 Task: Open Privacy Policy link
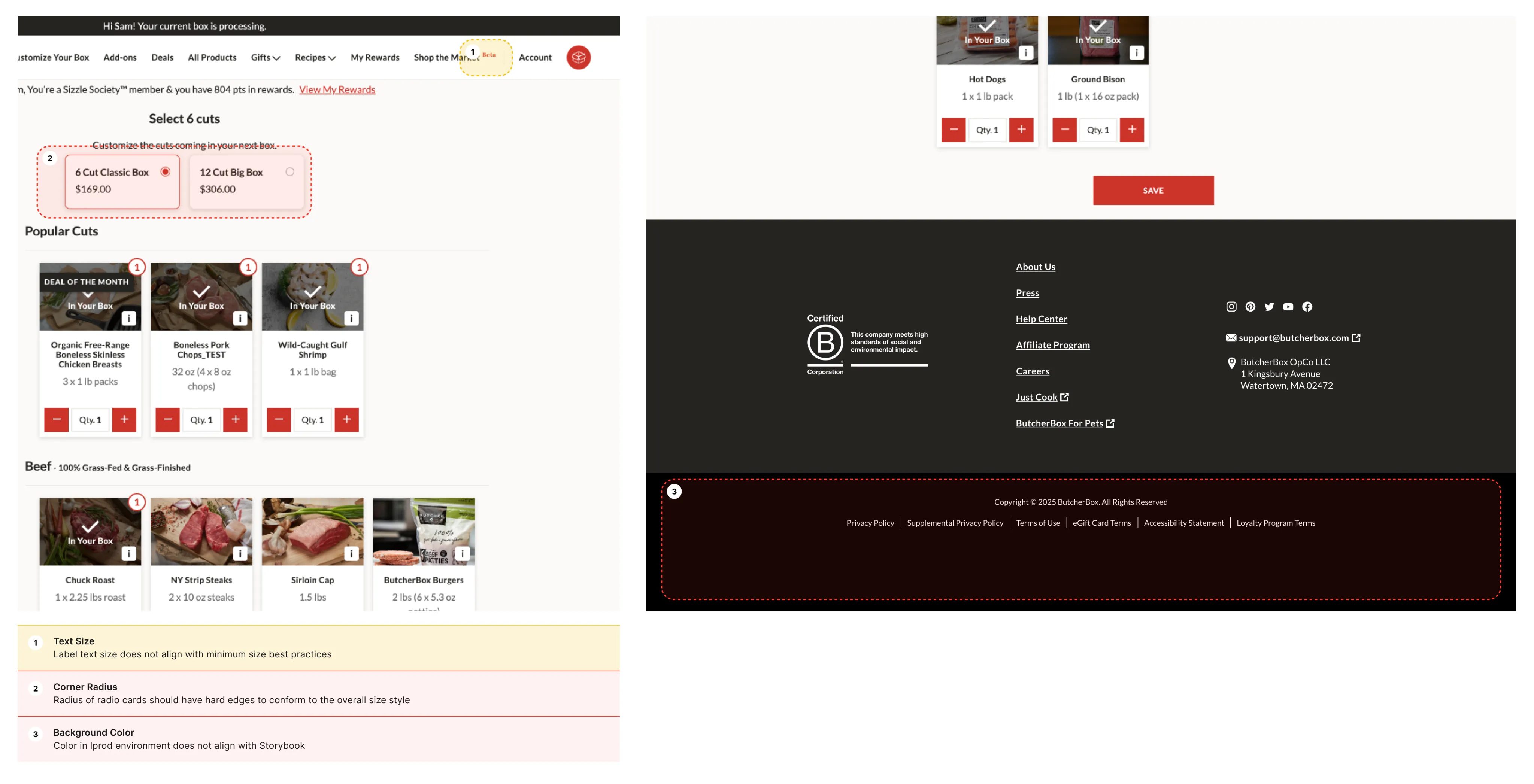(870, 523)
